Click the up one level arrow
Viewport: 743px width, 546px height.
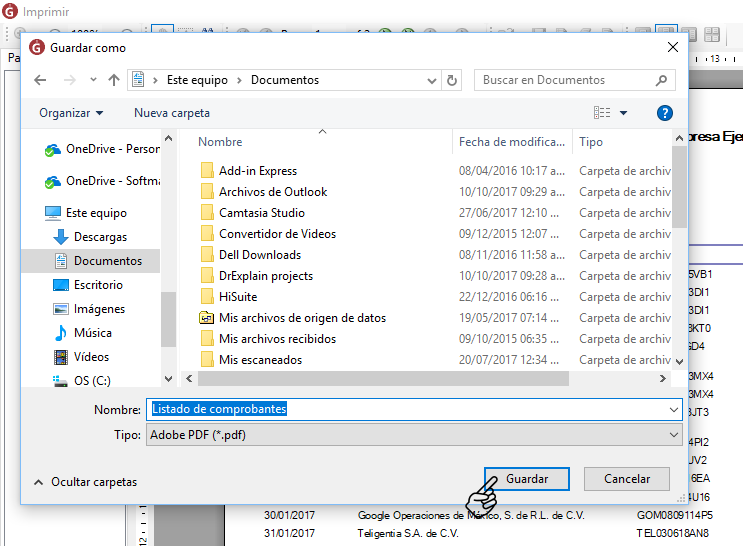pyautogui.click(x=114, y=80)
